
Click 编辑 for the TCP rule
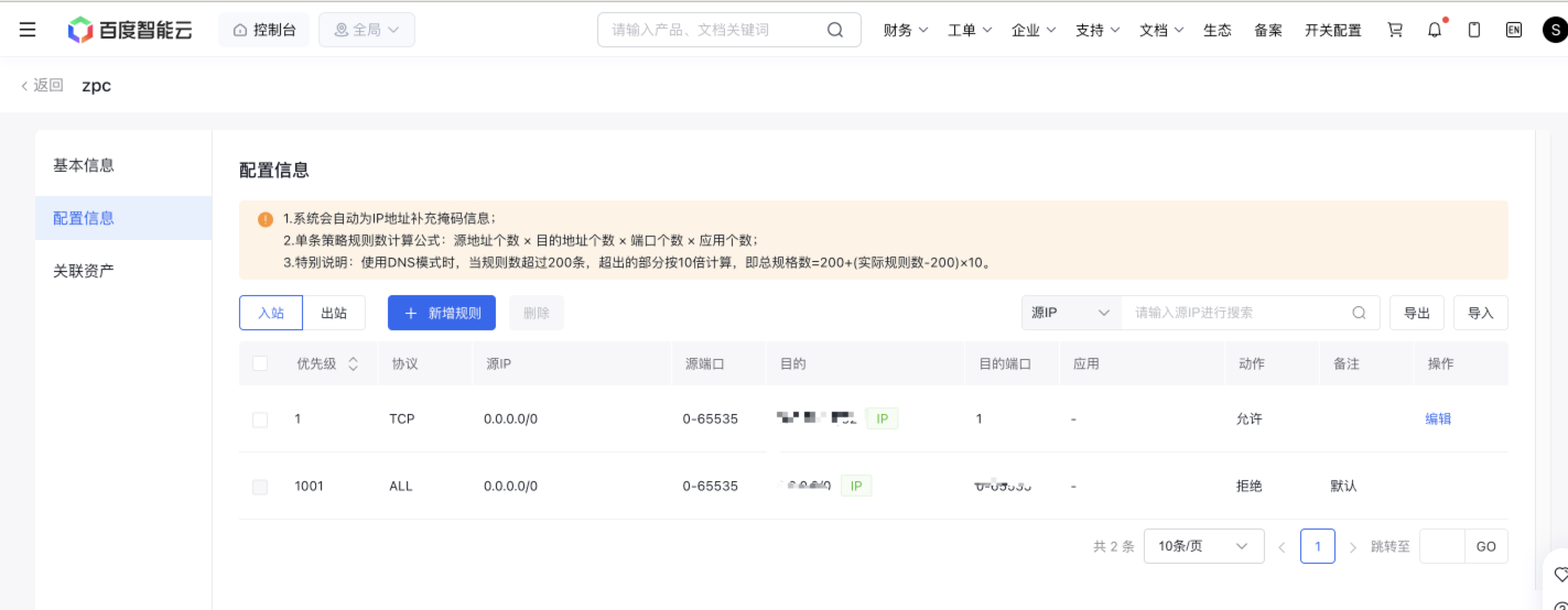click(x=1438, y=418)
